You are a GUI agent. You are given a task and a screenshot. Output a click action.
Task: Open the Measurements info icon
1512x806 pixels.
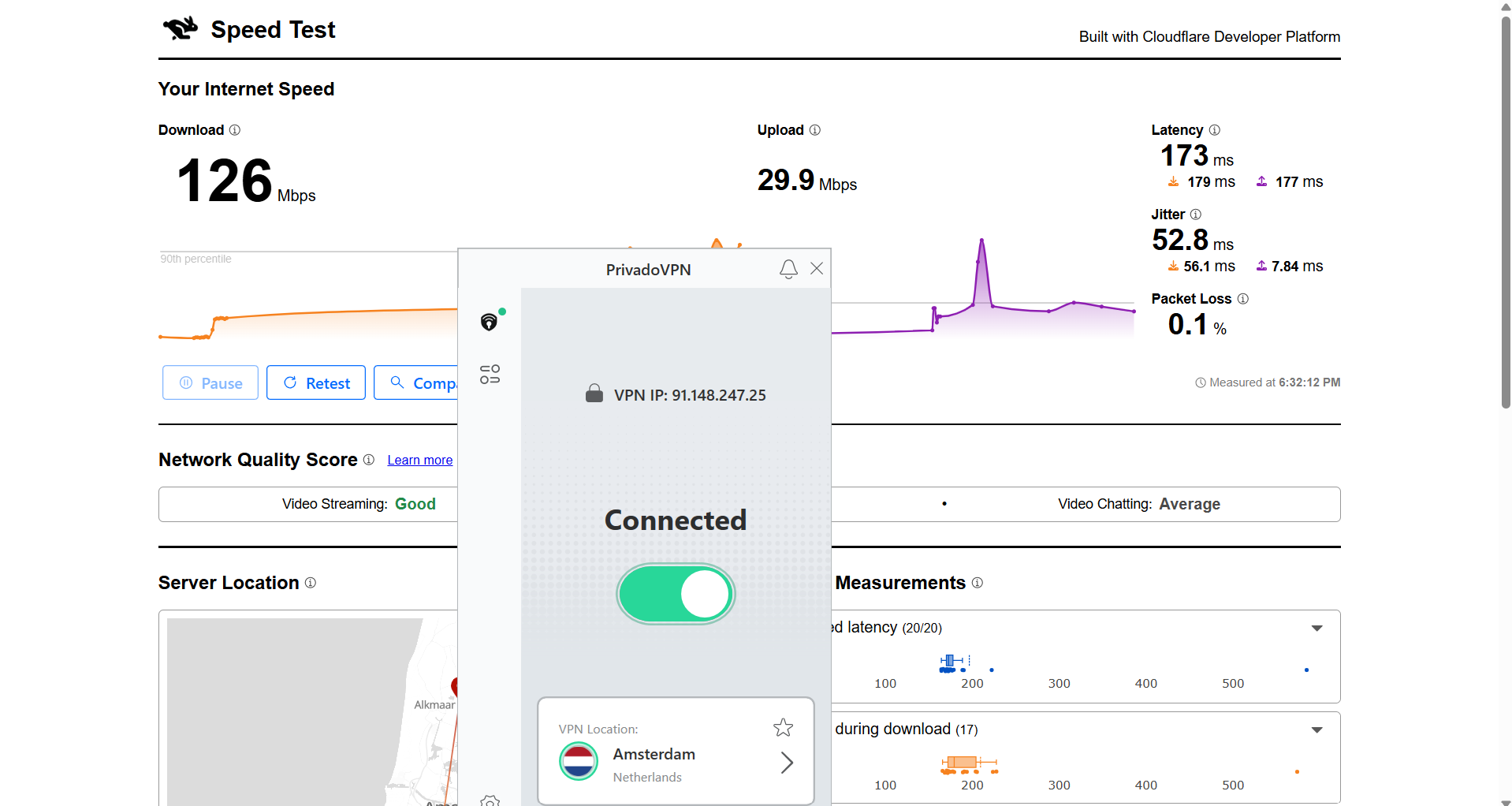(x=978, y=583)
